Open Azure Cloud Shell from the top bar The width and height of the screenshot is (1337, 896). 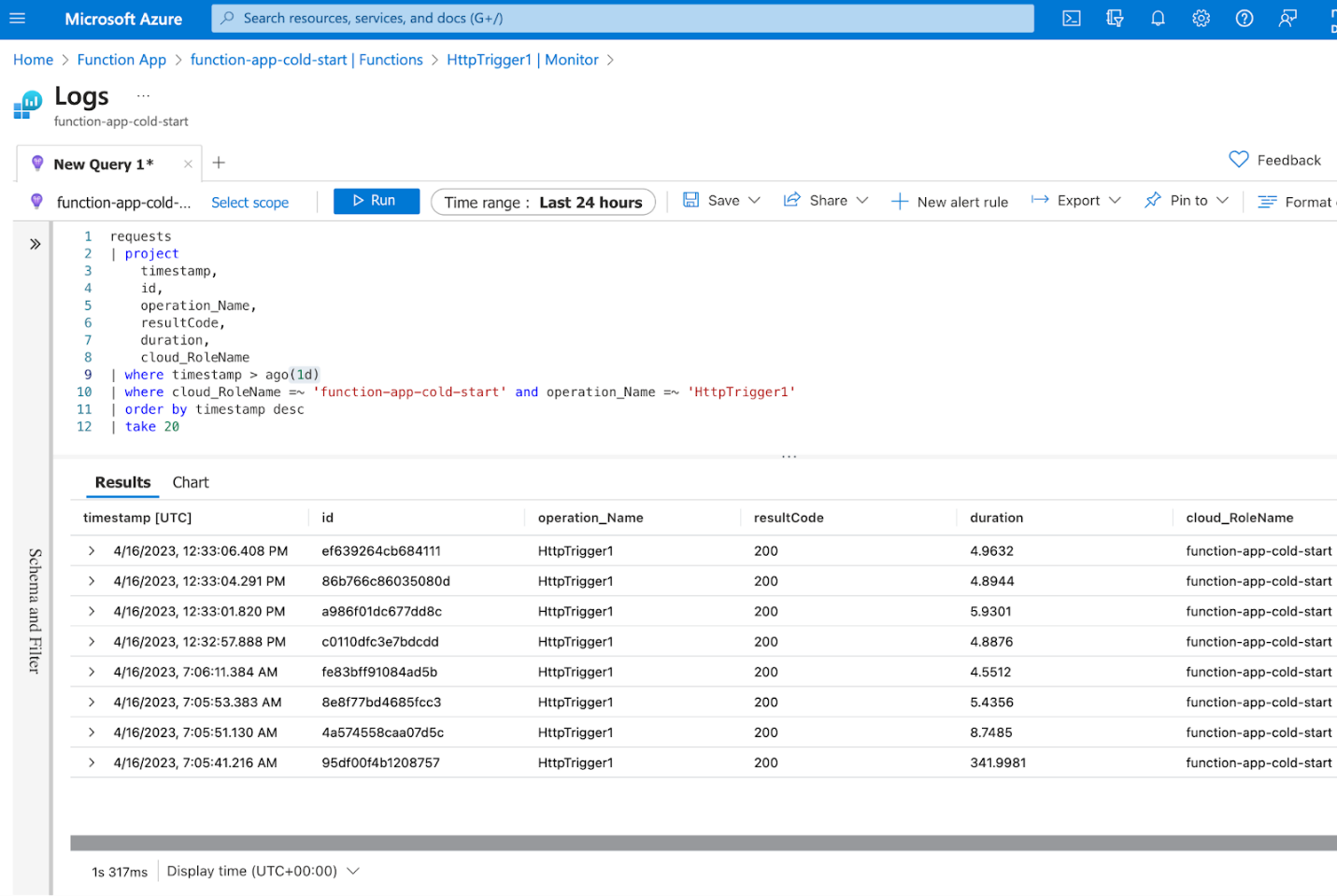click(1071, 19)
